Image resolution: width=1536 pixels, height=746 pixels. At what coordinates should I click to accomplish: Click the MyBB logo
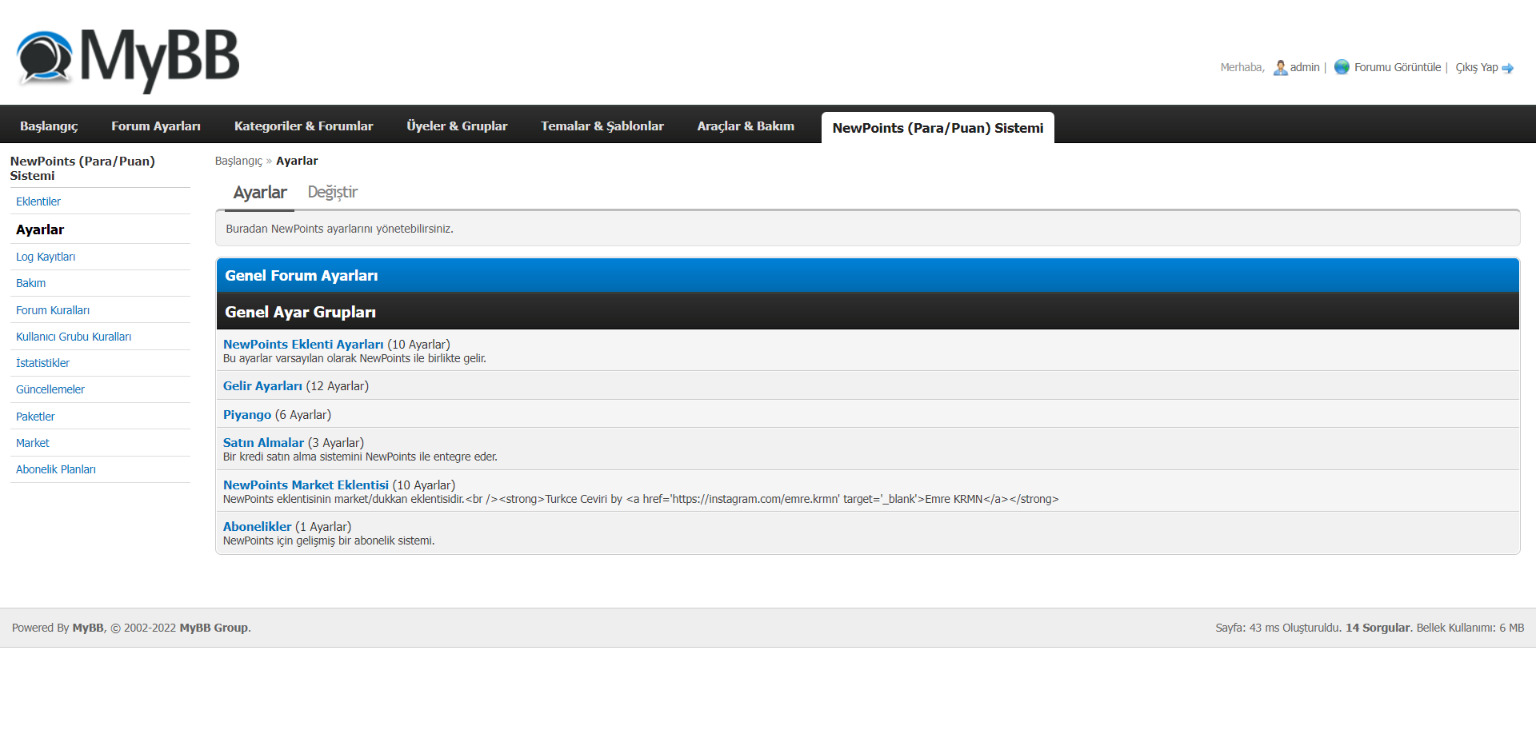128,60
